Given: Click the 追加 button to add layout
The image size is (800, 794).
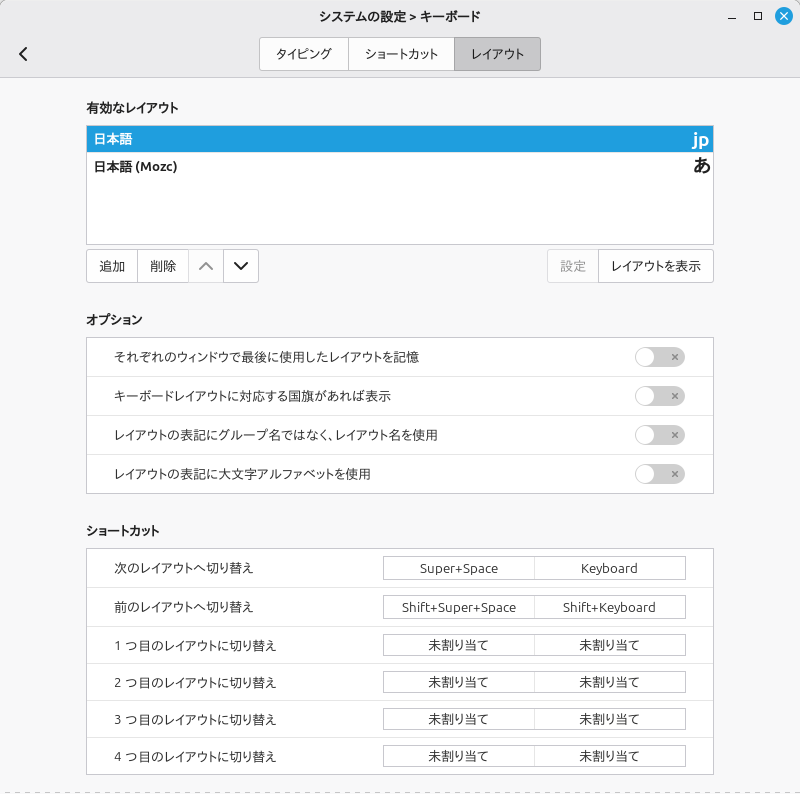Looking at the screenshot, I should pyautogui.click(x=112, y=266).
